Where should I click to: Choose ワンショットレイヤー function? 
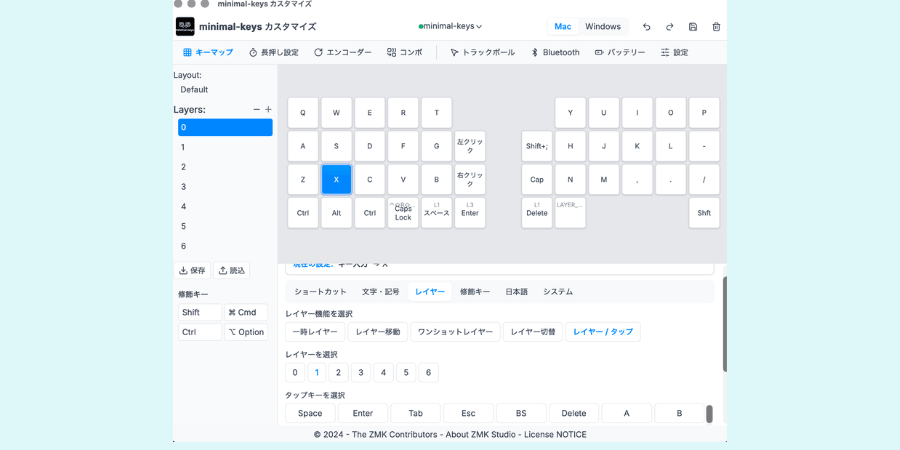point(455,332)
